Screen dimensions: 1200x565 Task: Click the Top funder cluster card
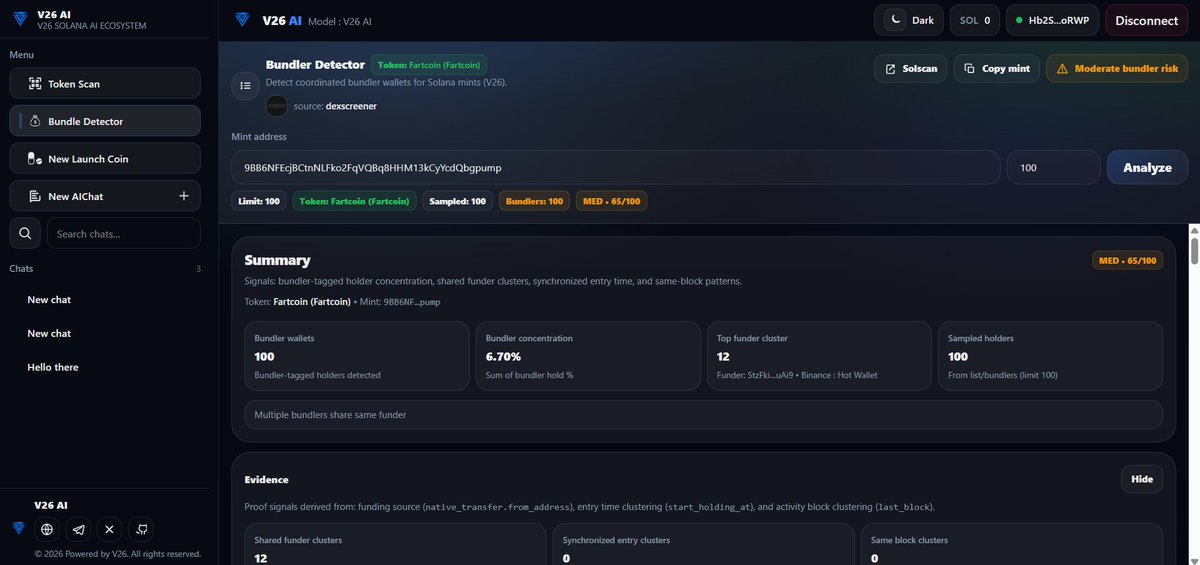(819, 356)
